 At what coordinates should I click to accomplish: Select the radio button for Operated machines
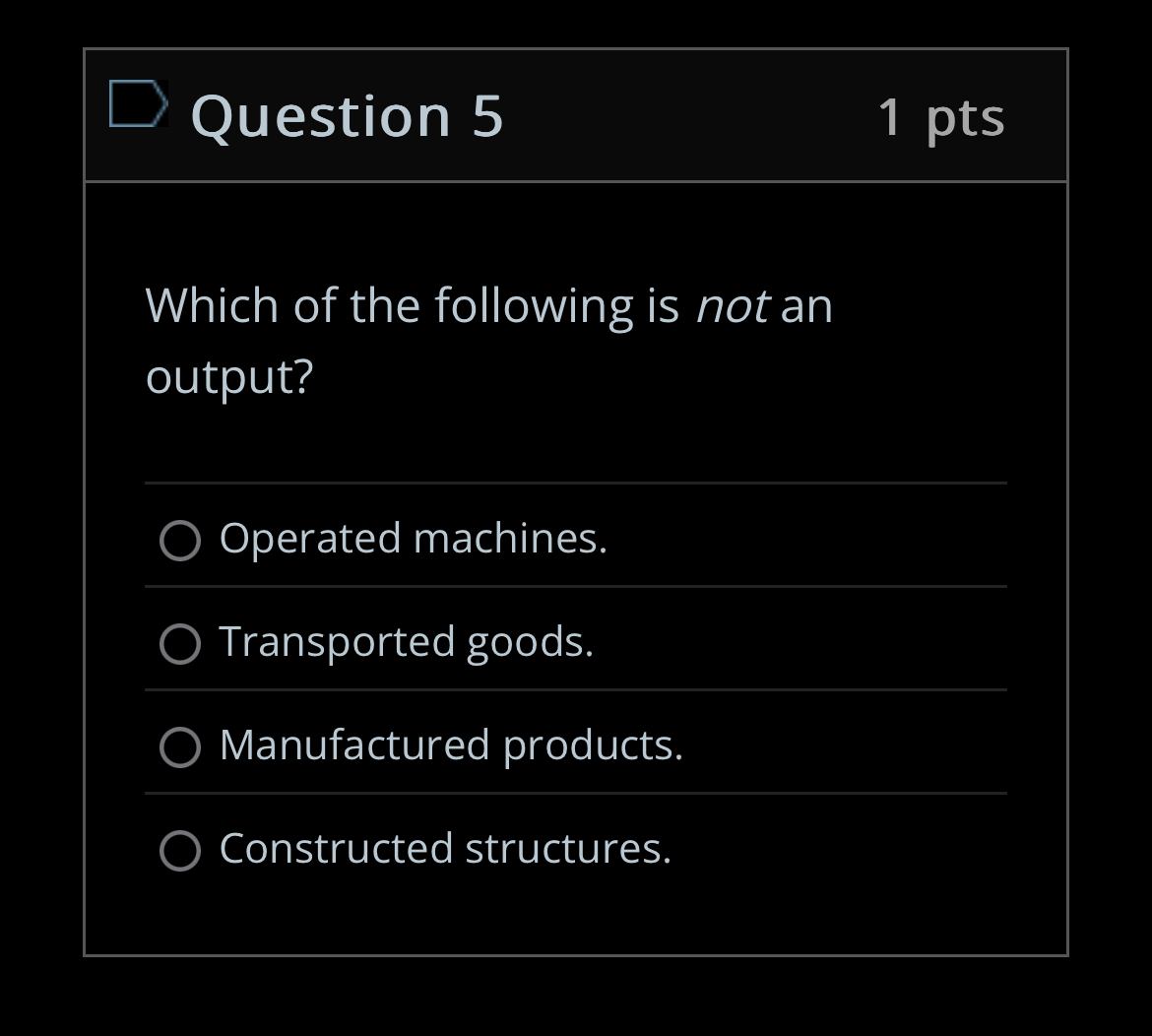coord(180,540)
